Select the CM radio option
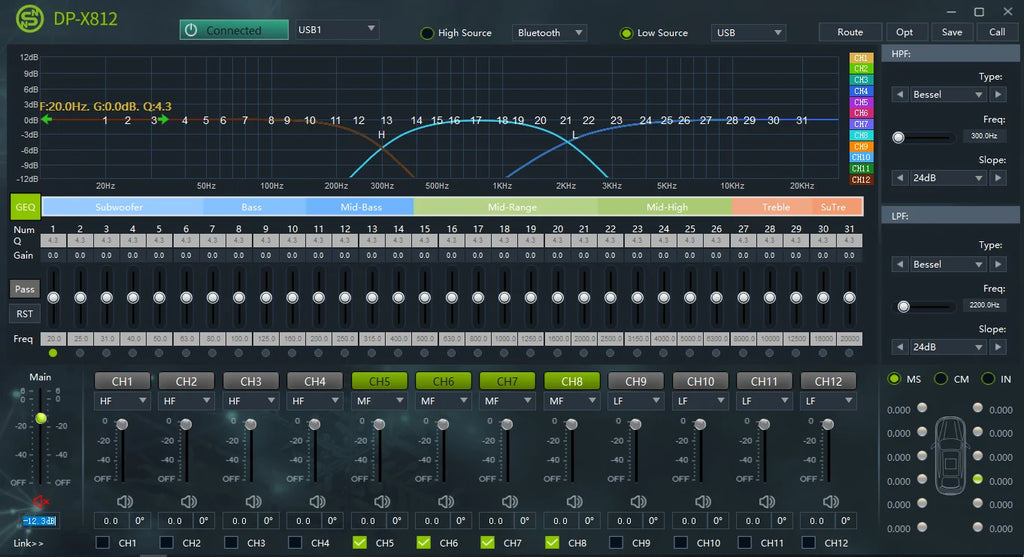 pos(941,379)
